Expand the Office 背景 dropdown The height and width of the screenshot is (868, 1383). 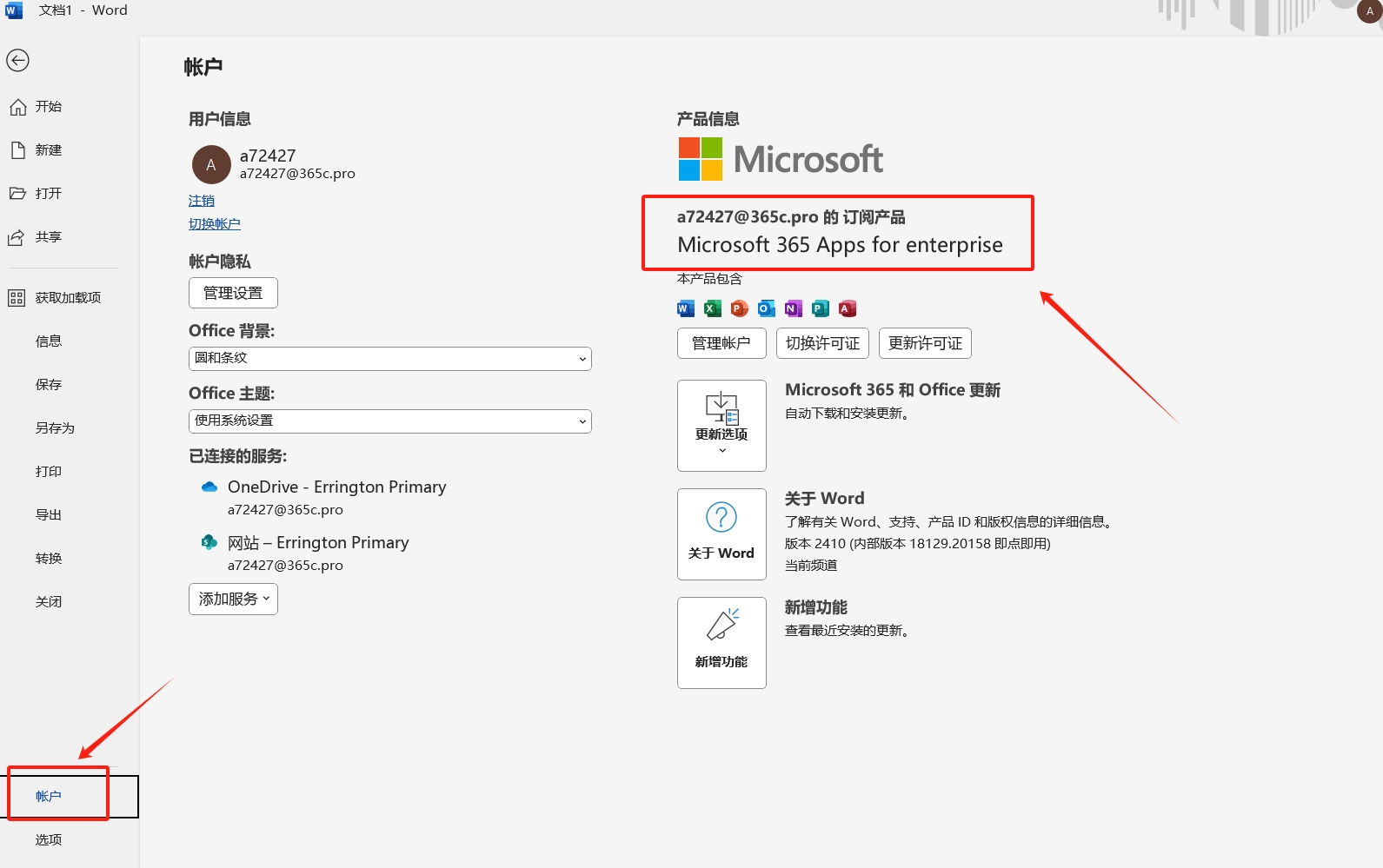(x=389, y=359)
